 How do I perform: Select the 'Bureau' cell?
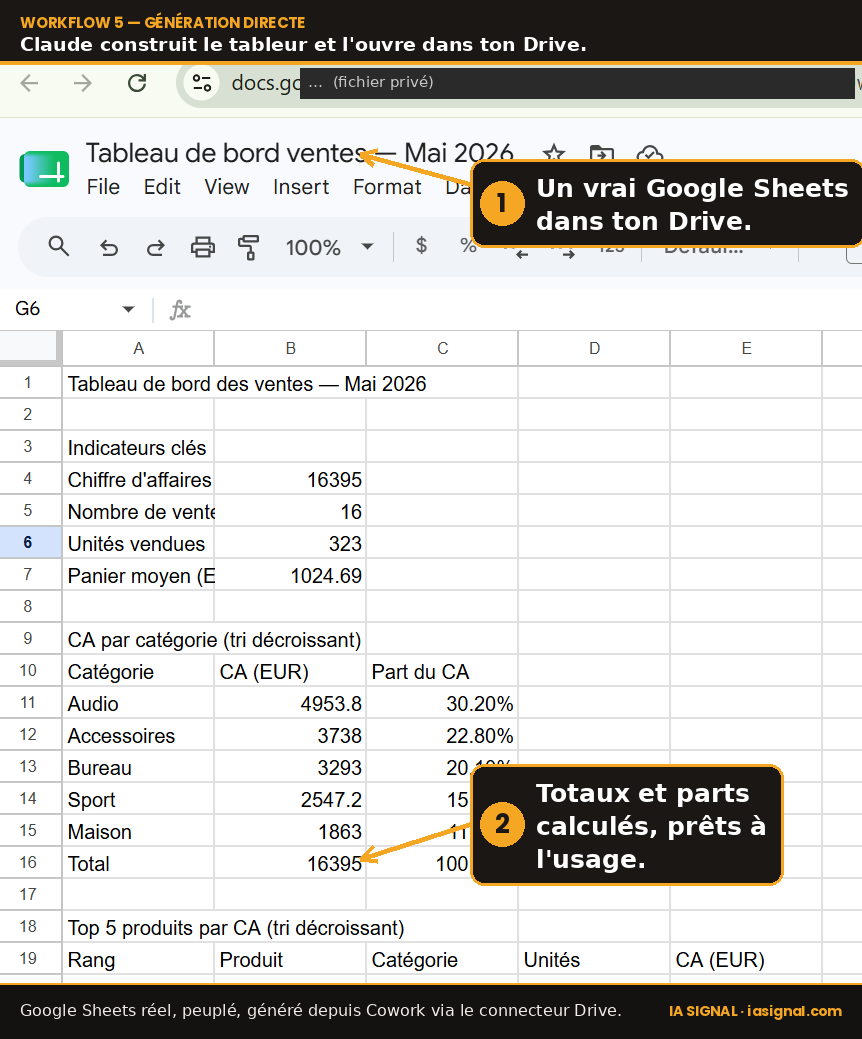pos(138,768)
